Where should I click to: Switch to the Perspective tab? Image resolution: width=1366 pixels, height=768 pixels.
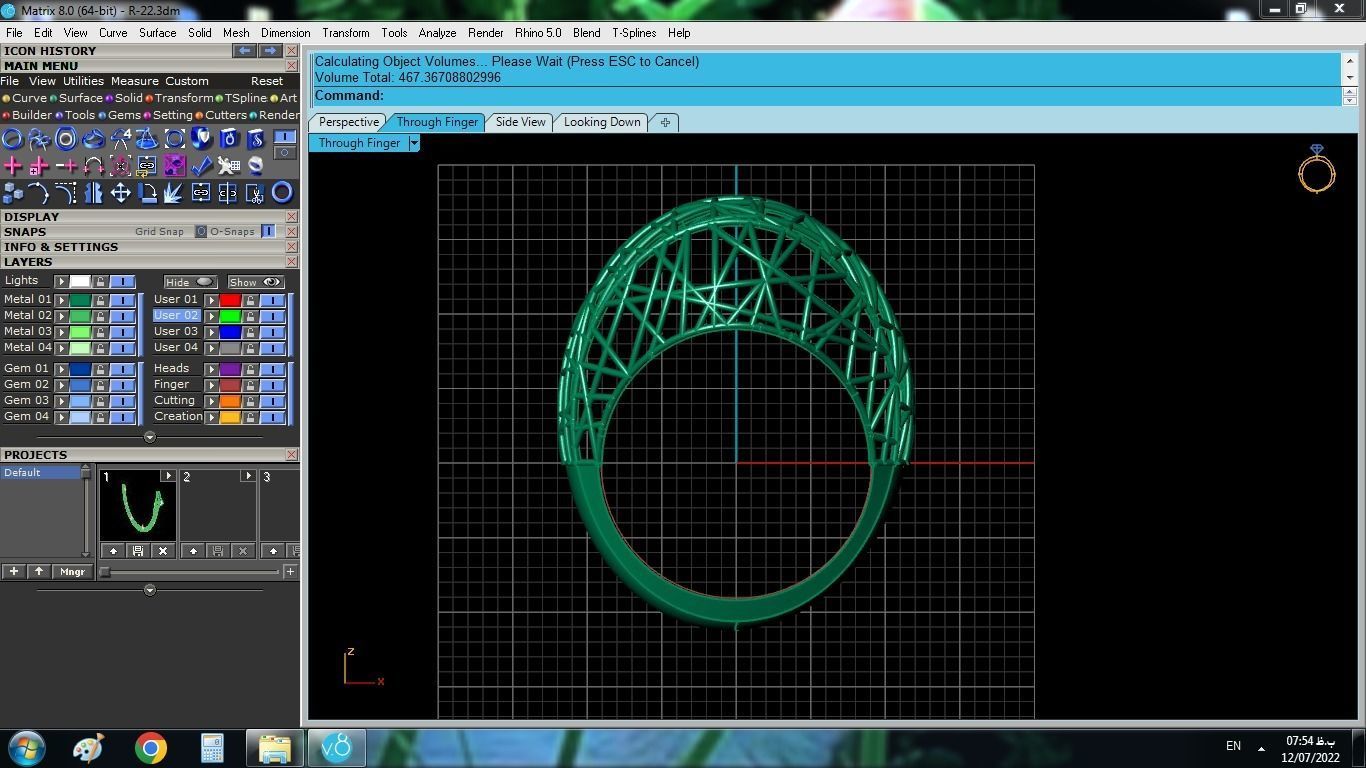coord(348,122)
